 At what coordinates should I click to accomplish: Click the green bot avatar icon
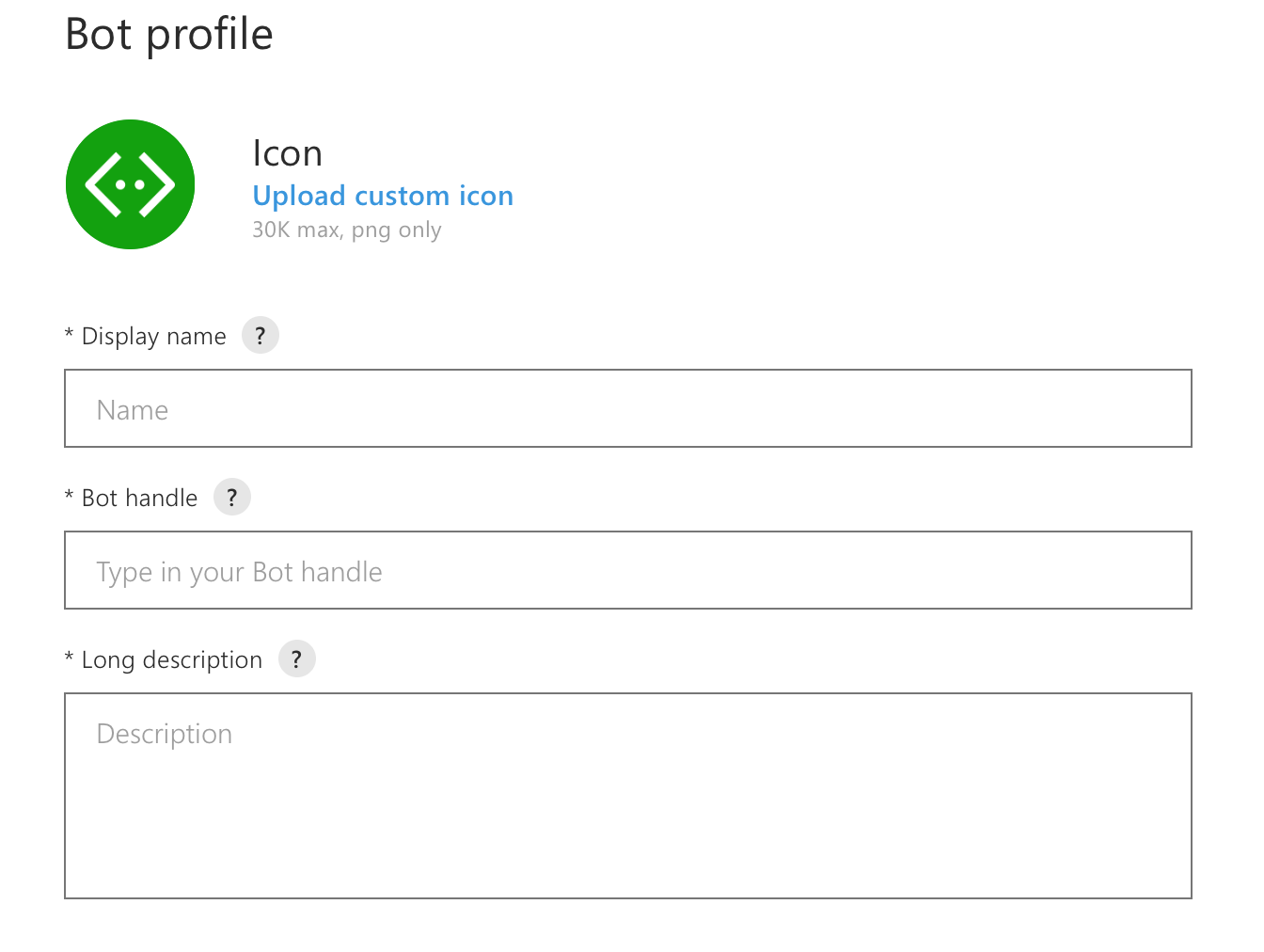coord(130,184)
